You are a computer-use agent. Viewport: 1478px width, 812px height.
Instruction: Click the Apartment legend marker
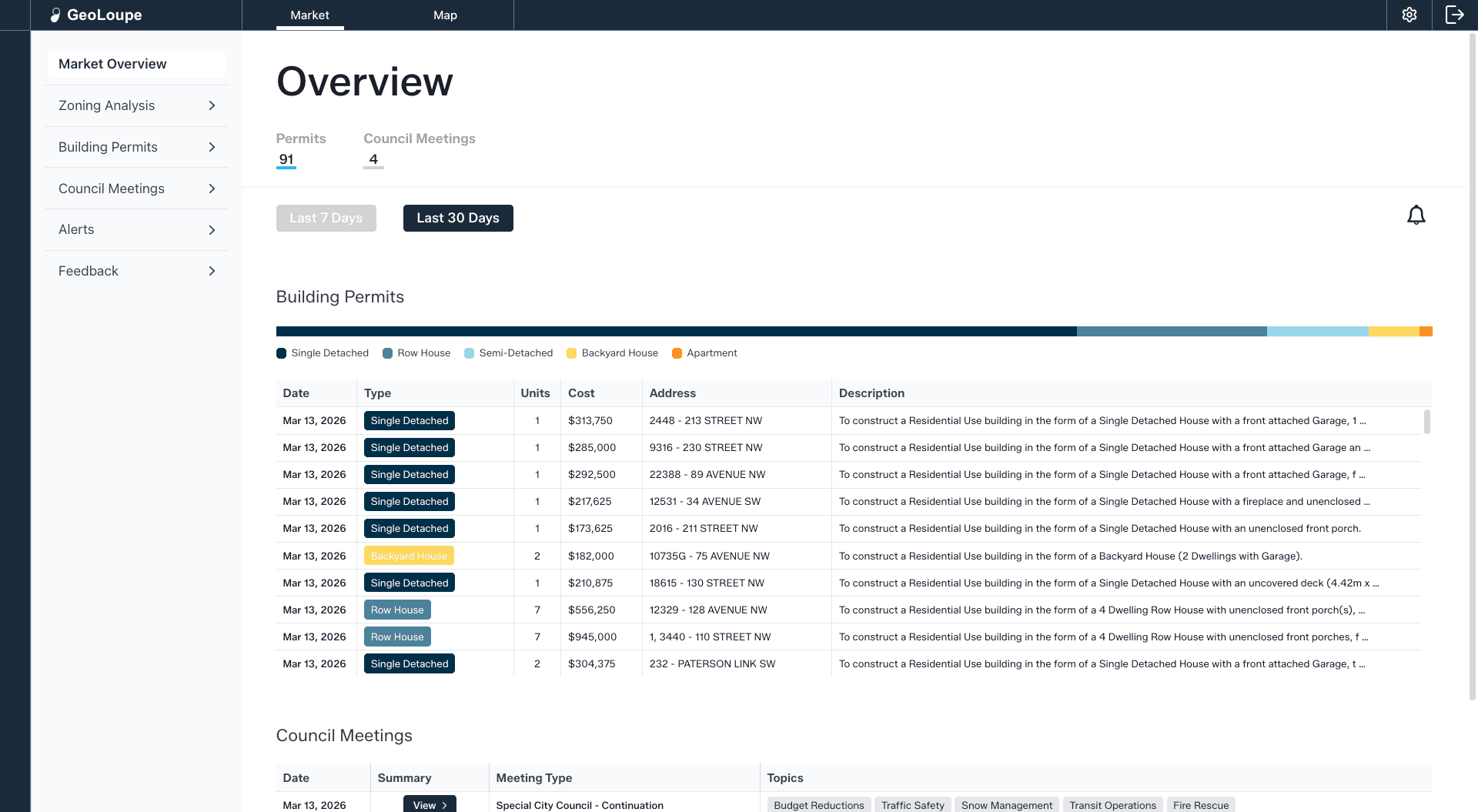pos(677,353)
